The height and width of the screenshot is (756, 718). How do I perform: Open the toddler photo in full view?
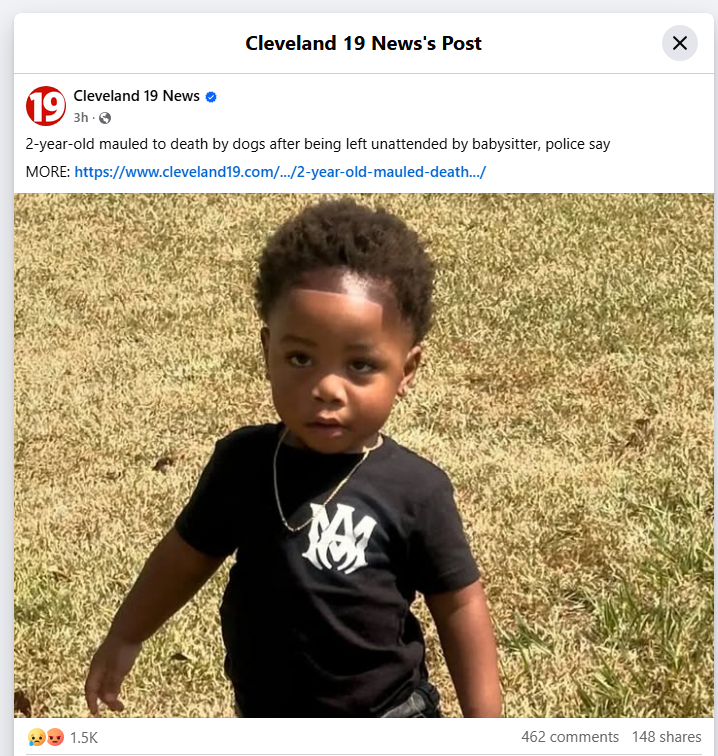click(x=364, y=455)
